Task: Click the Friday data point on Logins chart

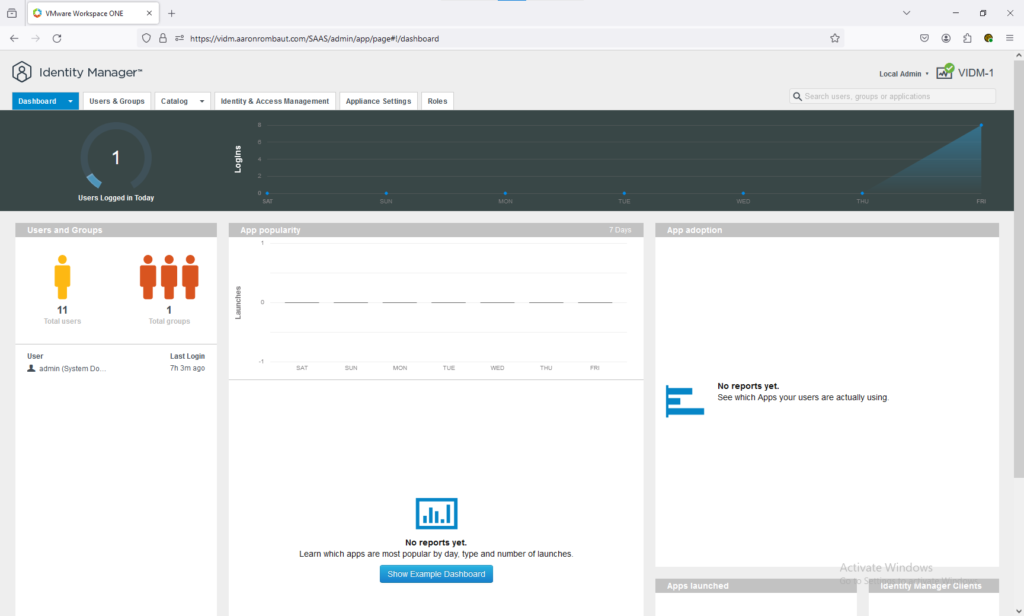Action: coord(981,126)
